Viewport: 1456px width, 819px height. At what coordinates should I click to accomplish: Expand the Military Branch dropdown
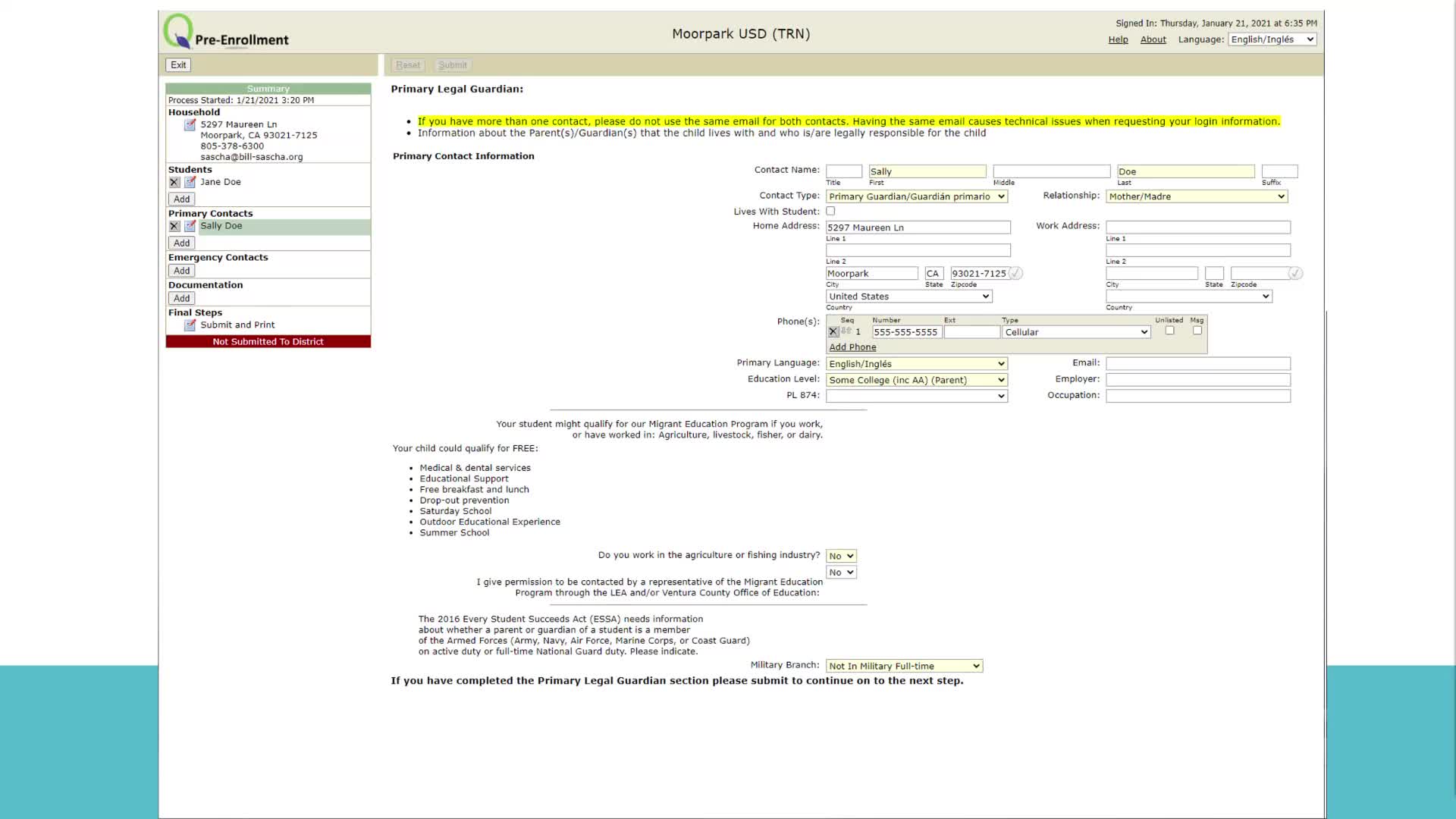tap(904, 667)
